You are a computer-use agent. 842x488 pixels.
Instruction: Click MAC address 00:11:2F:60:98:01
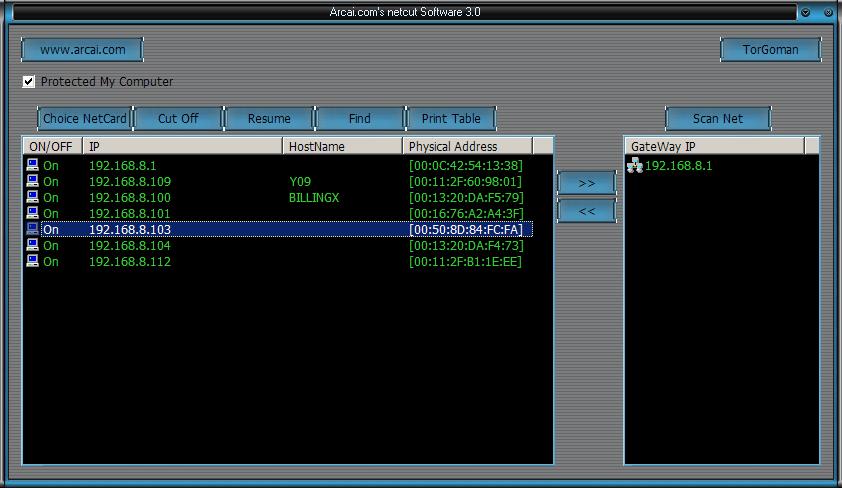466,181
